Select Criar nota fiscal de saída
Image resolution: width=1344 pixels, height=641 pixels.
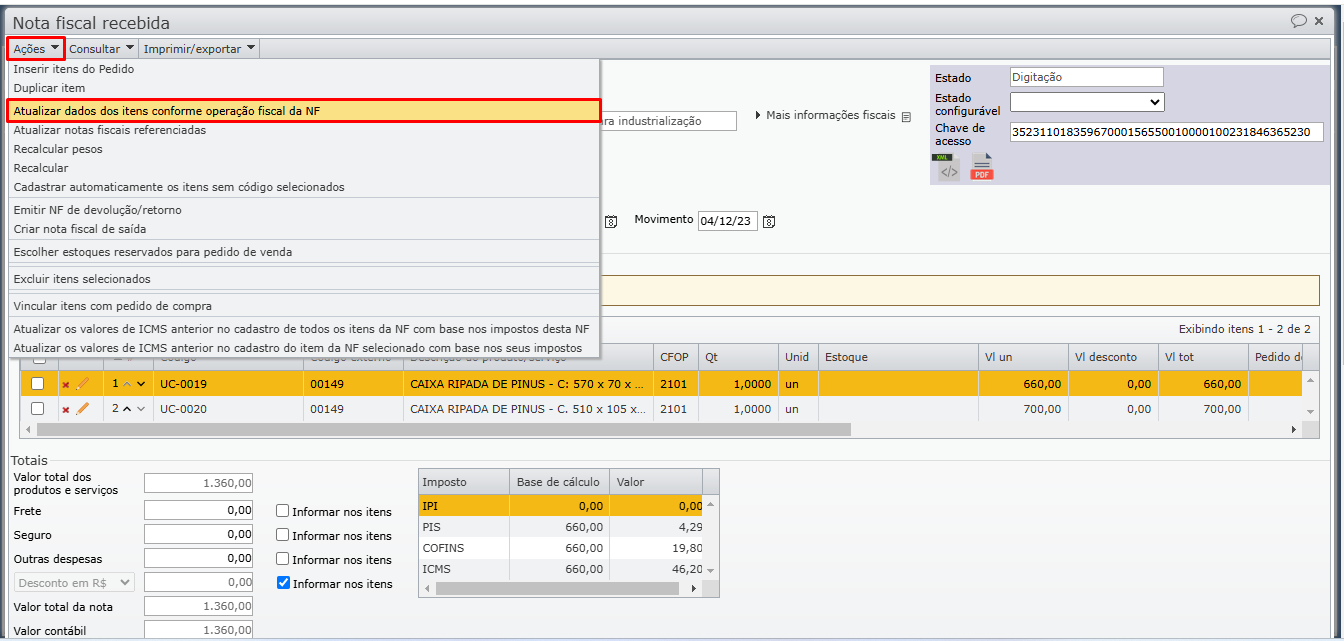(304, 229)
